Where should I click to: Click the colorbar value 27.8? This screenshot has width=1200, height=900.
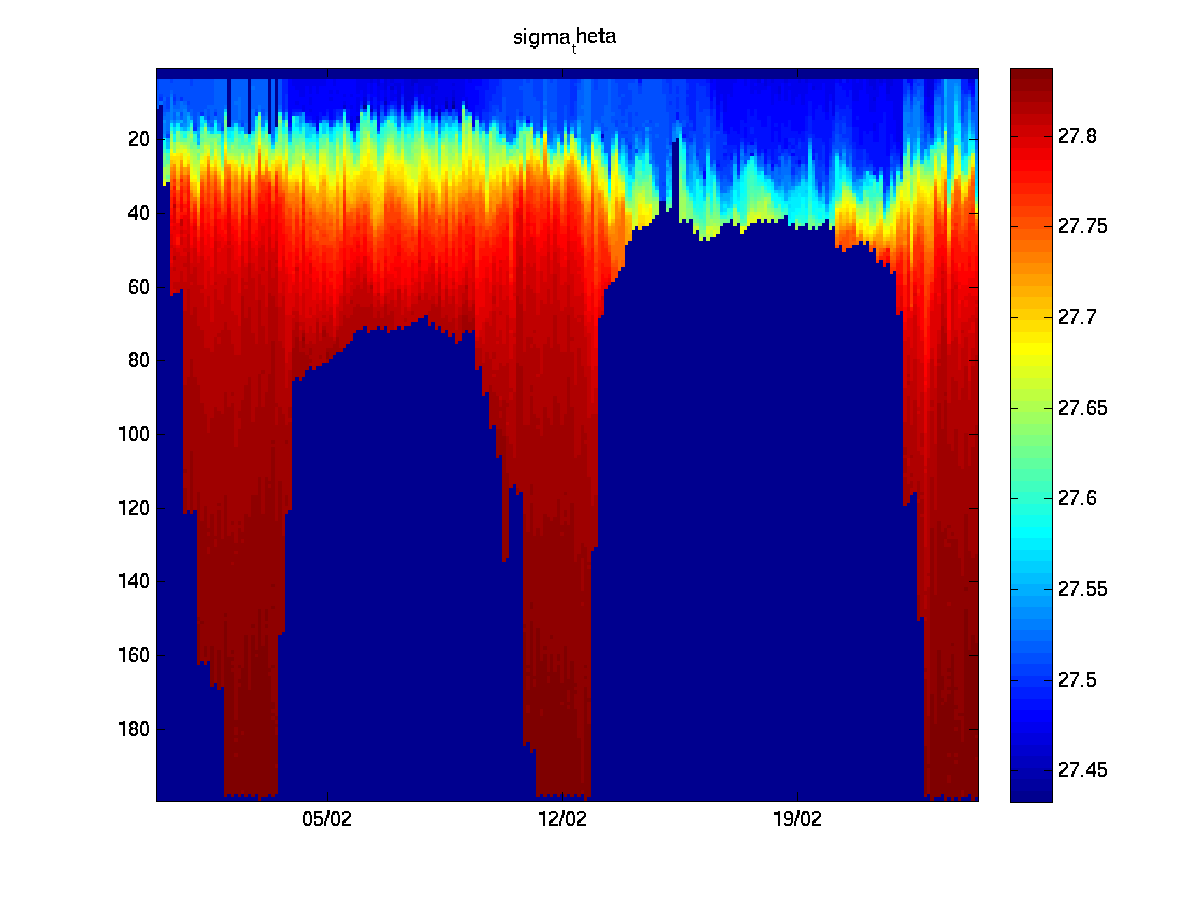pos(1077,136)
